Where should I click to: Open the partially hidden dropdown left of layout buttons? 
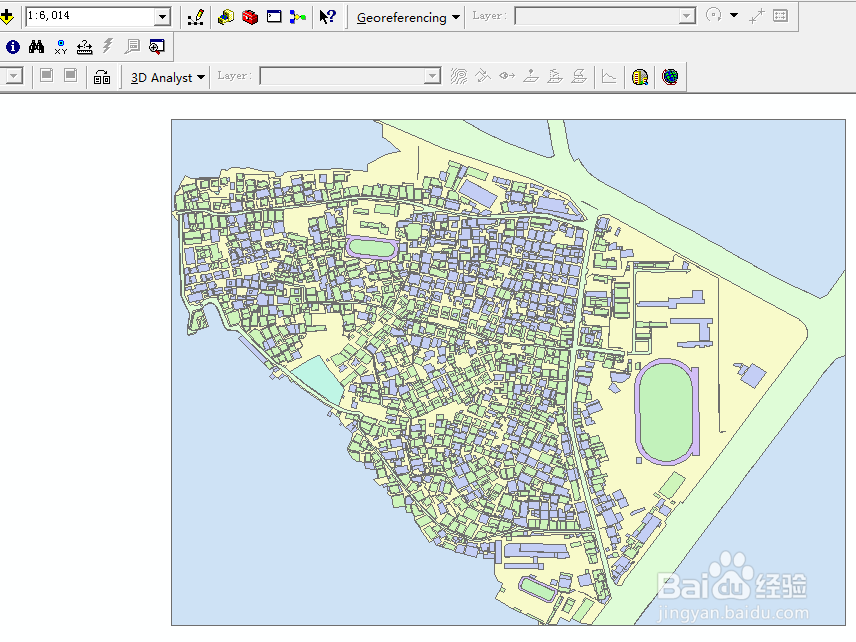[12, 75]
